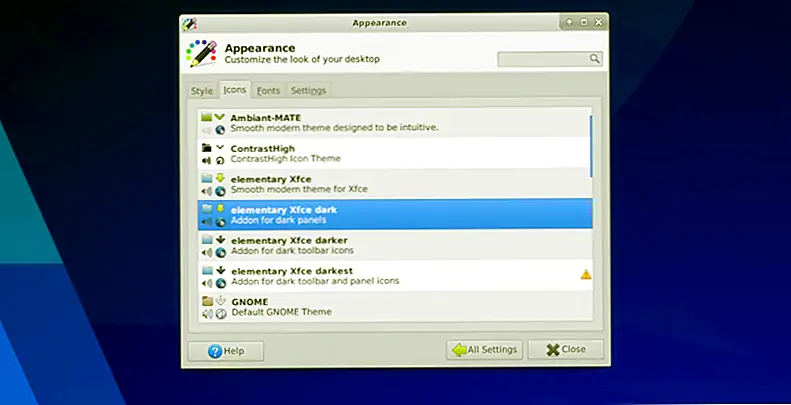
Task: Click the Ambiant-MATE theme preview icons
Action: 213,123
